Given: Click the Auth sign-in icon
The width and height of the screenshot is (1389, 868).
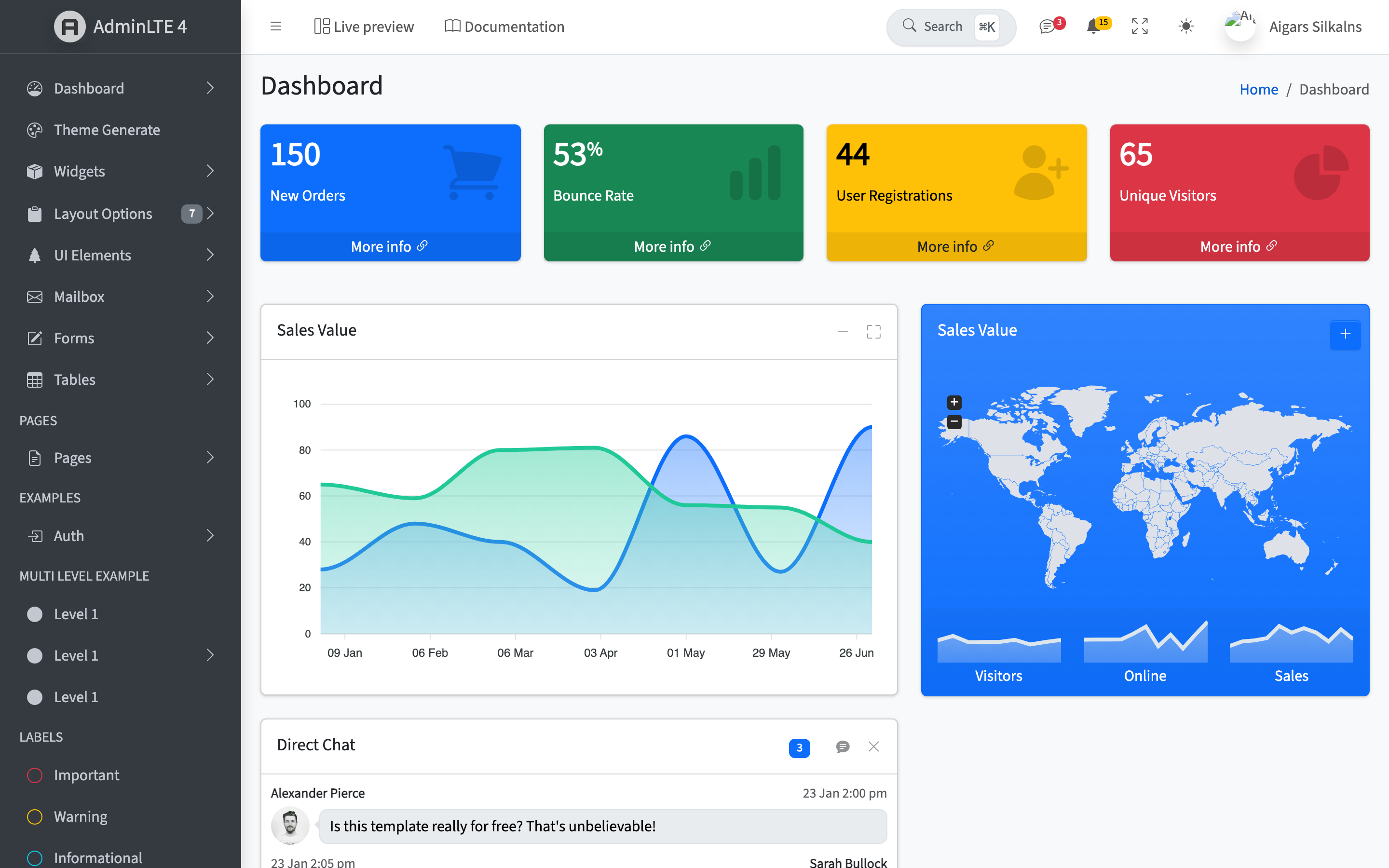Looking at the screenshot, I should click(35, 536).
